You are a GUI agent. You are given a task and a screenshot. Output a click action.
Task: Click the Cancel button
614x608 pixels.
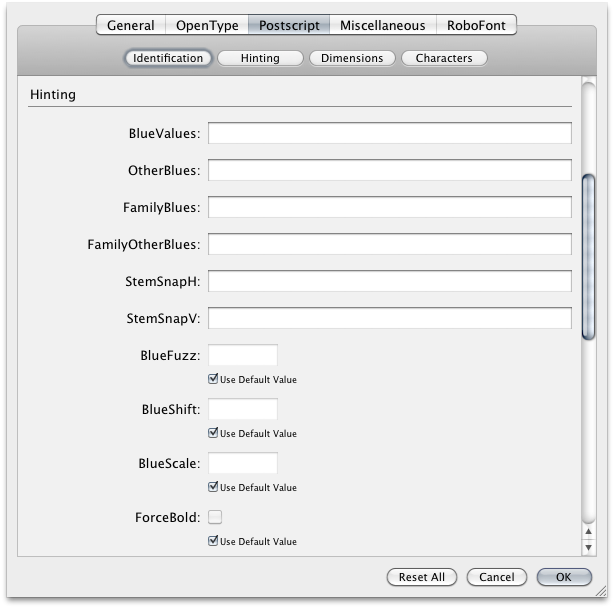496,577
